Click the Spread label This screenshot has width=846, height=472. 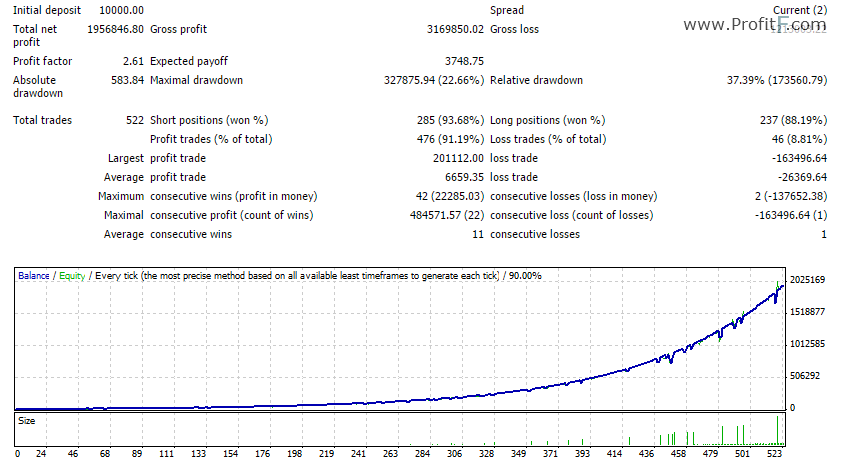pos(507,10)
